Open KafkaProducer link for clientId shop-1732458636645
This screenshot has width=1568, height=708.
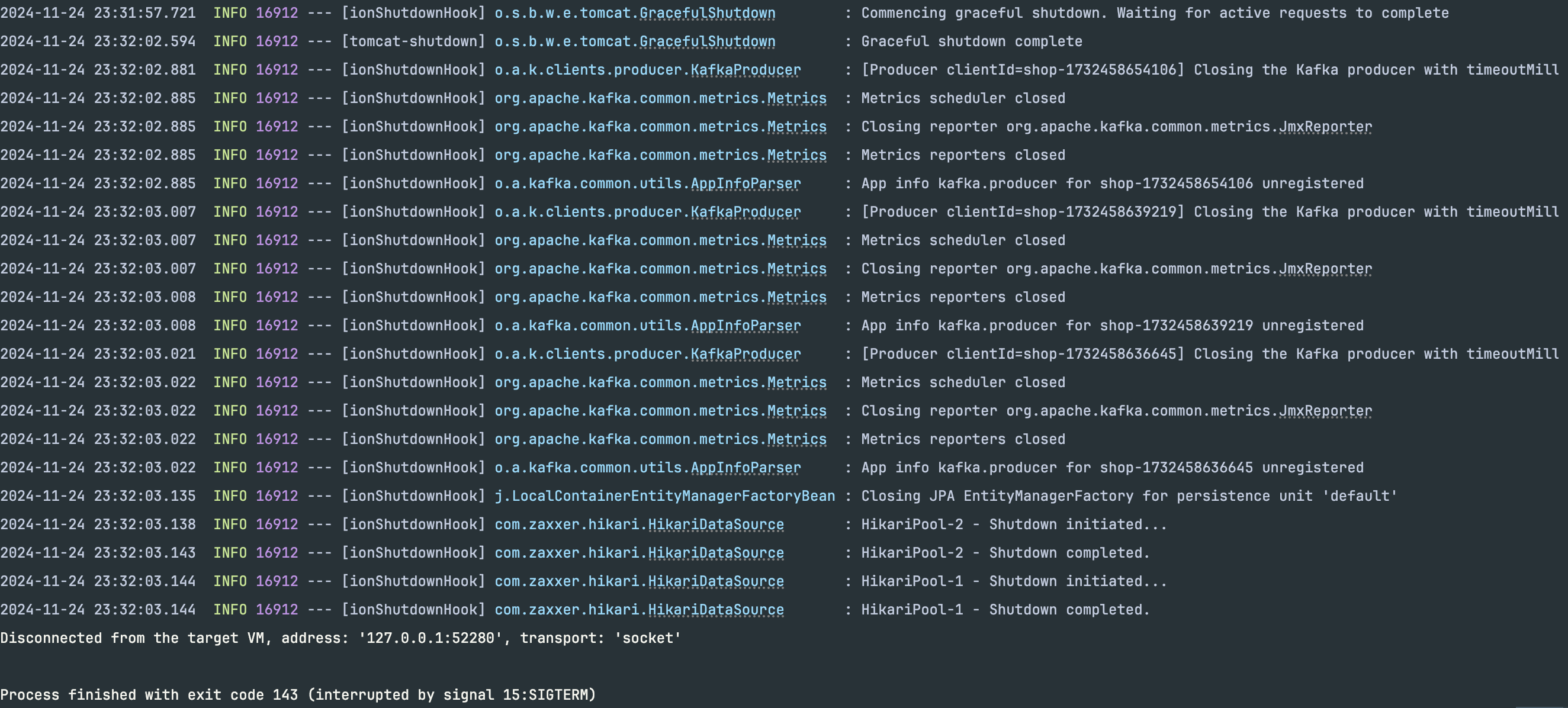tap(745, 353)
